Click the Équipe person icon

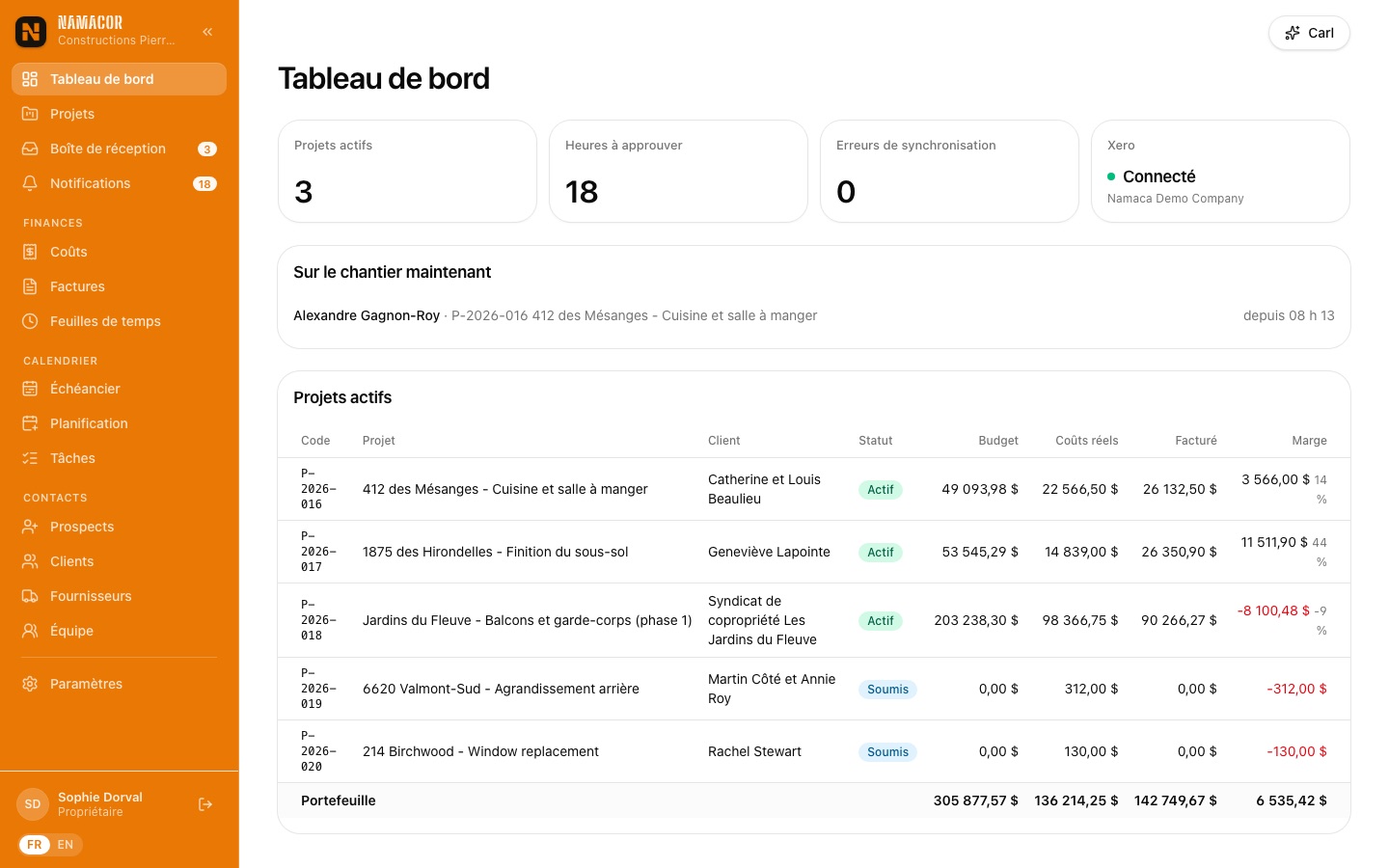click(x=30, y=631)
